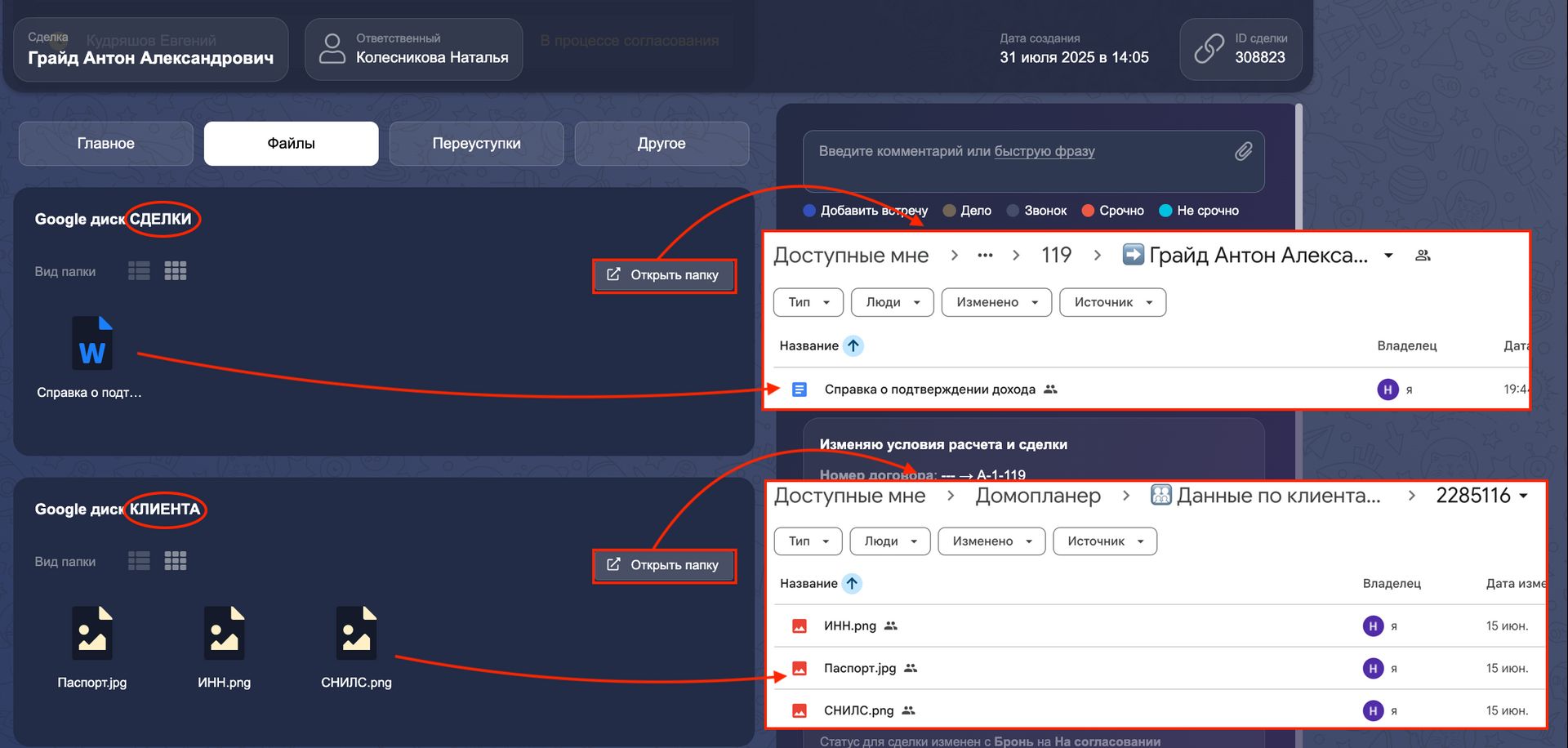Open the deal card Грайд Антон Александрович
The height and width of the screenshot is (748, 1568).
(150, 49)
